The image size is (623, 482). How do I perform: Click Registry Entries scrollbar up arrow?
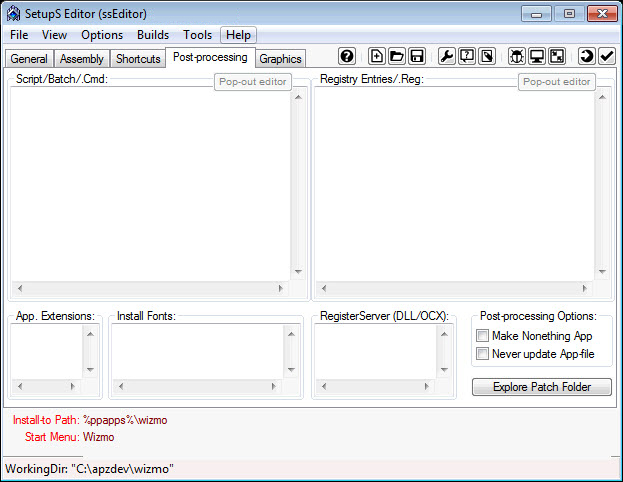[x=602, y=97]
